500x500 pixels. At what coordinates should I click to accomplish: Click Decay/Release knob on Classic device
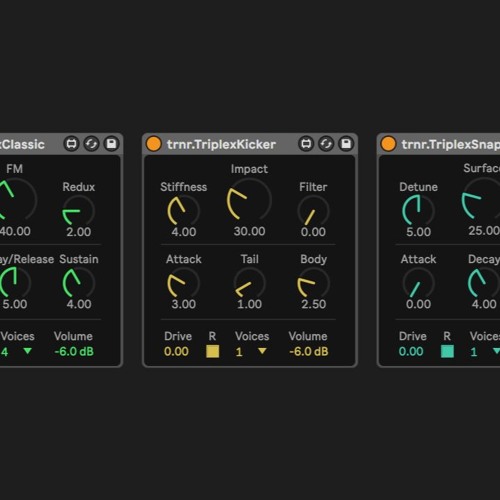tap(15, 283)
